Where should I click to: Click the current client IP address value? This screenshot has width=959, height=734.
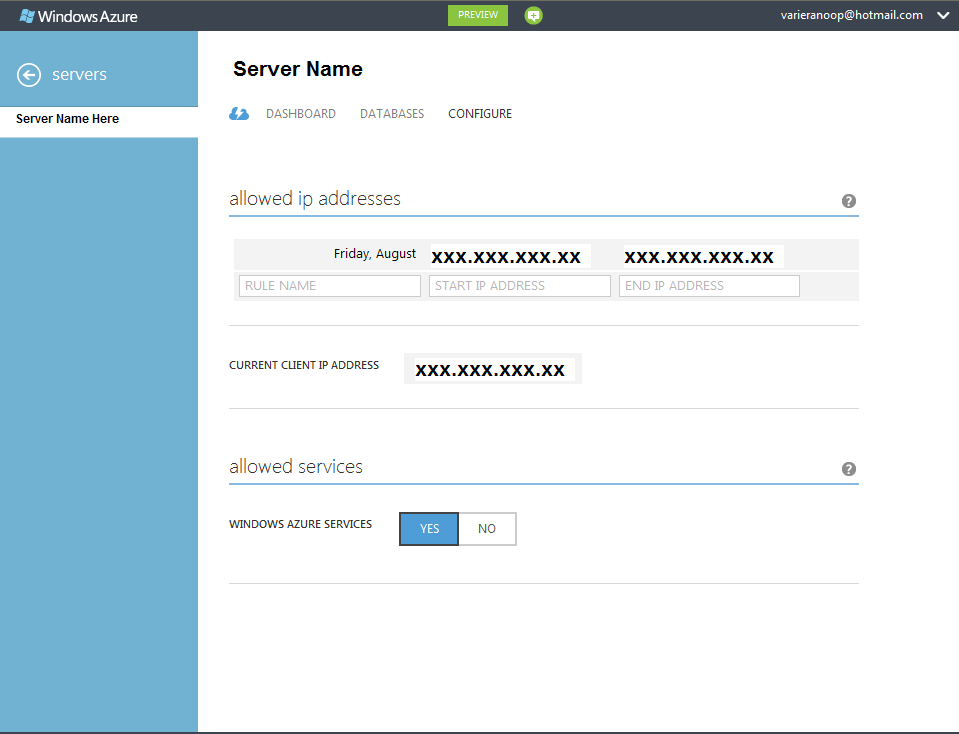pos(490,370)
